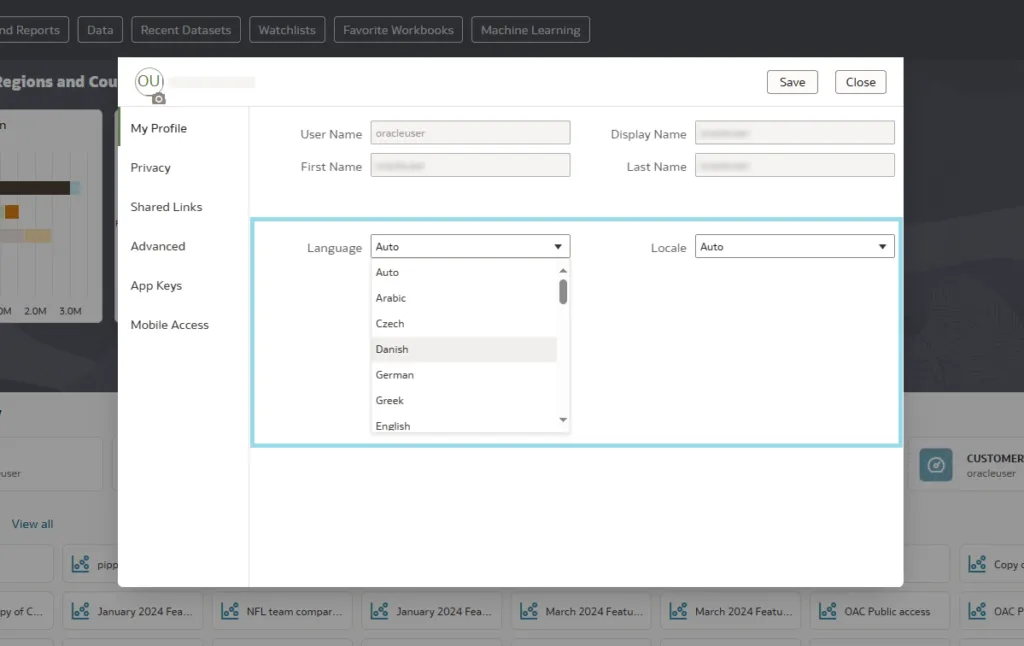The width and height of the screenshot is (1024, 646).
Task: Click the Close button in profile dialog
Action: (860, 82)
